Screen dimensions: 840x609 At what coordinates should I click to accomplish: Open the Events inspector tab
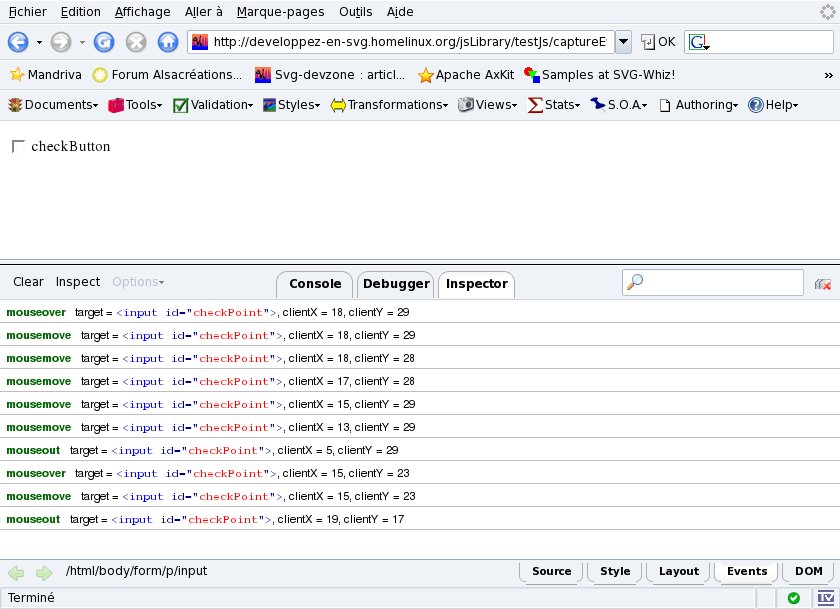(x=747, y=572)
